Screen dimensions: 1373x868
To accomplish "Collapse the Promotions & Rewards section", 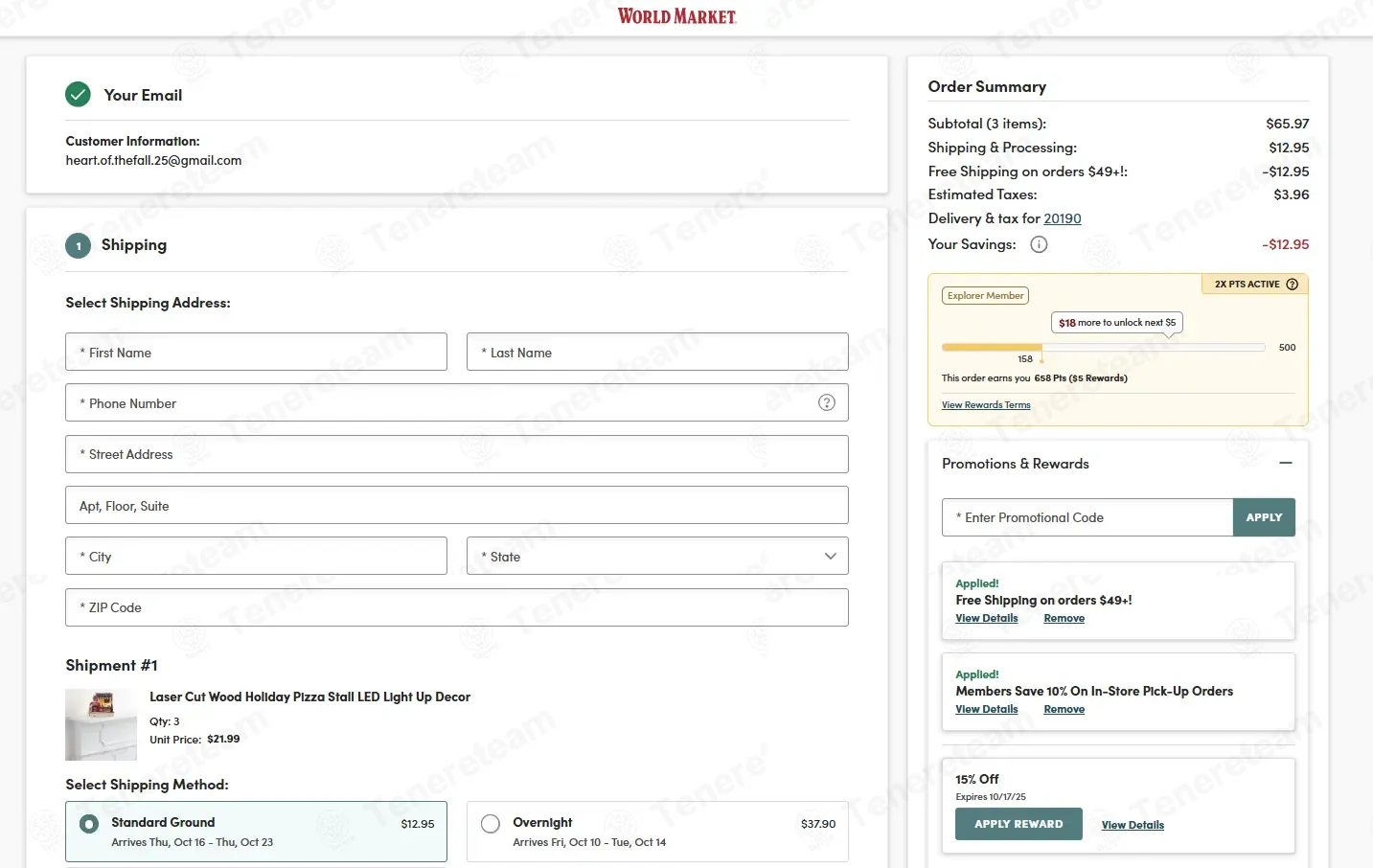I will (x=1286, y=463).
